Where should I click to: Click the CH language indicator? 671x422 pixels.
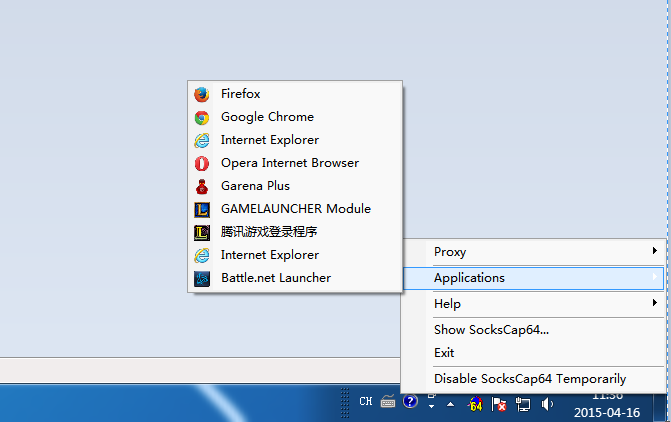coord(365,401)
